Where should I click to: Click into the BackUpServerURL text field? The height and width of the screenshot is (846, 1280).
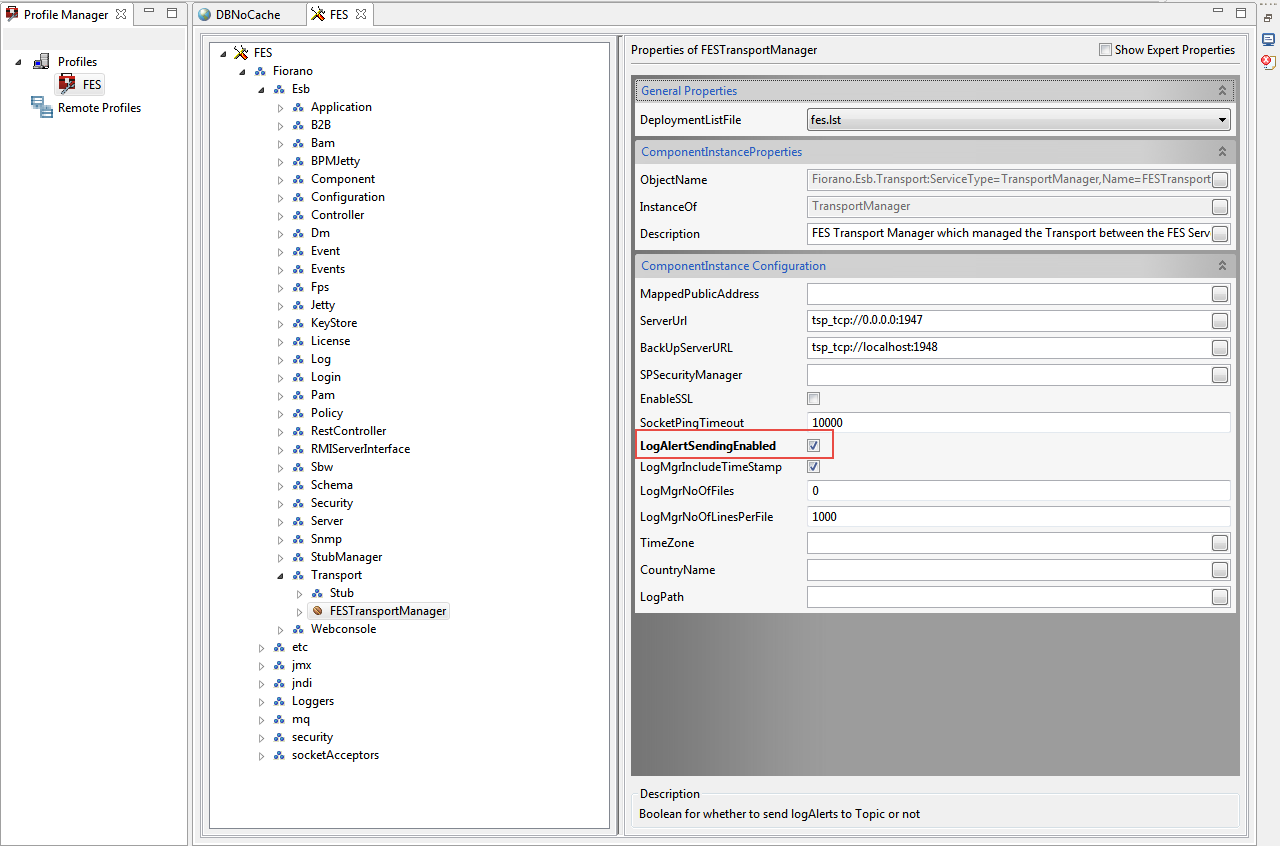pos(1009,348)
